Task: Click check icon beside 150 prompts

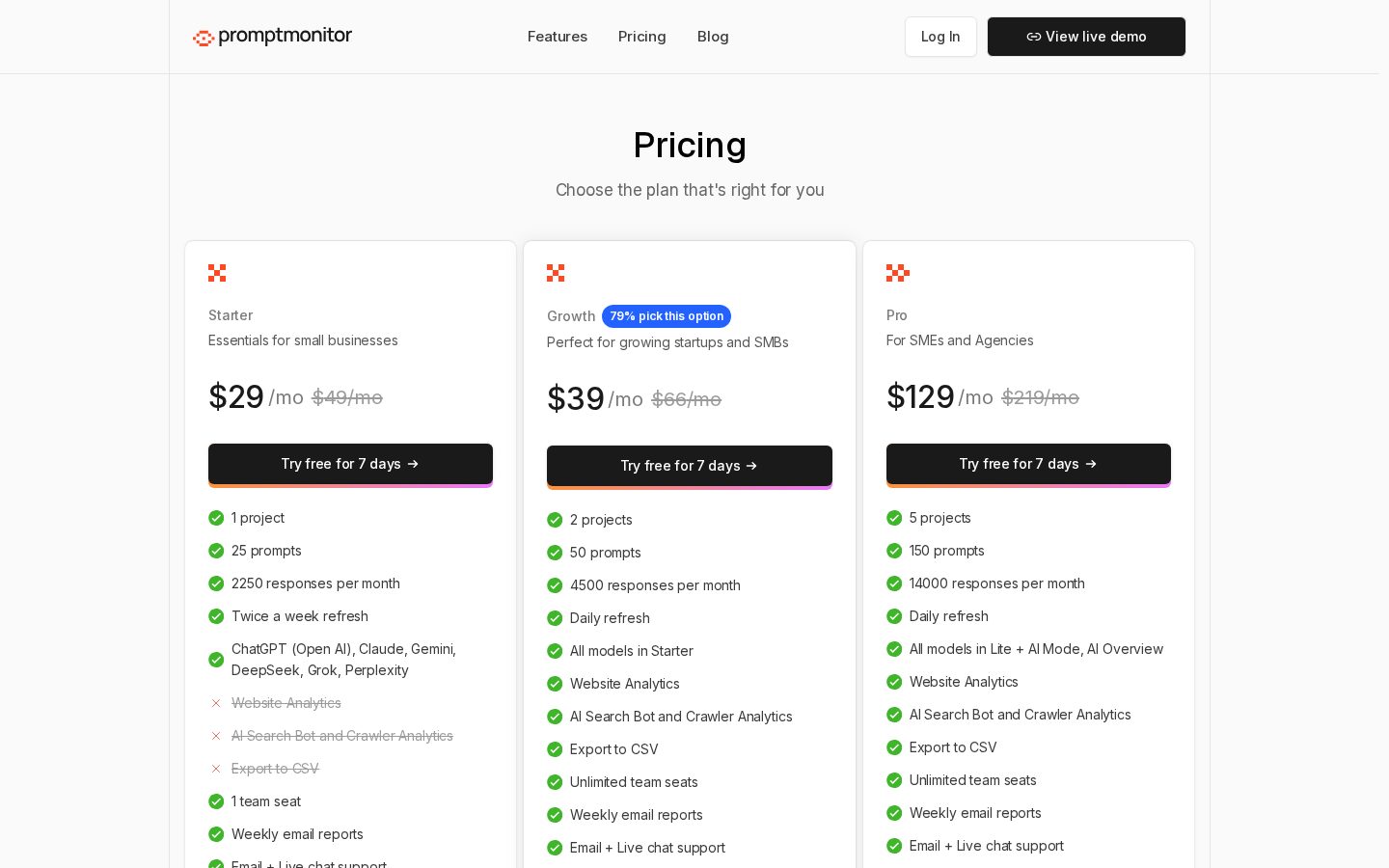Action: (894, 551)
